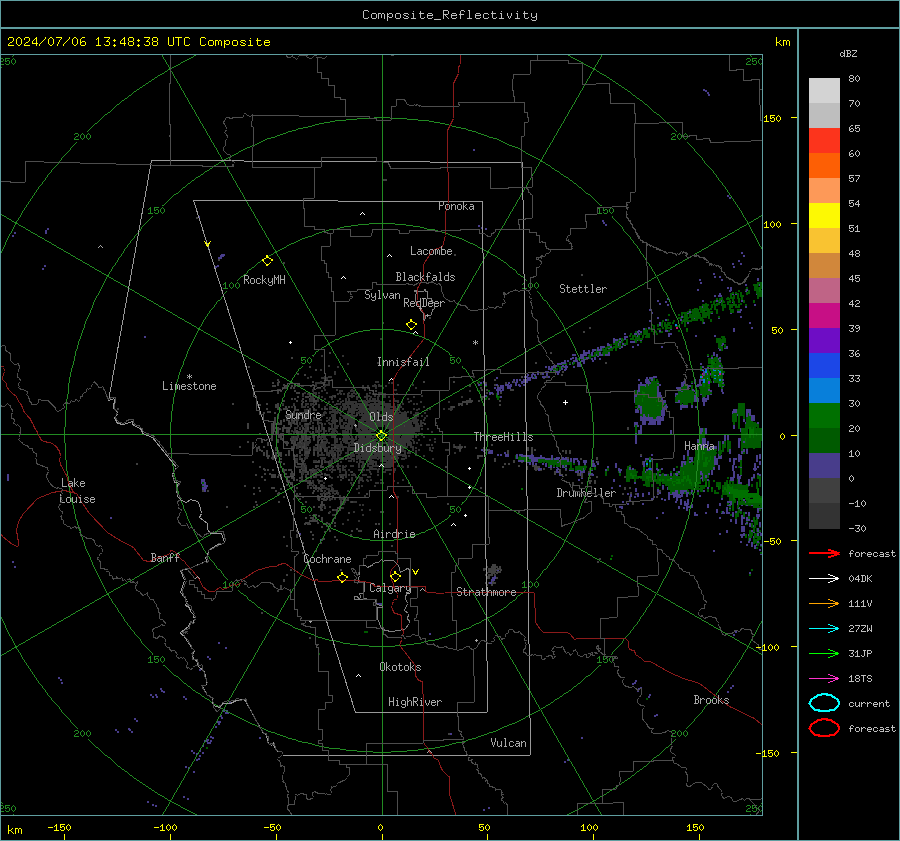Click the 100 tick on right axis
The width and height of the screenshot is (900, 841).
coord(773,224)
